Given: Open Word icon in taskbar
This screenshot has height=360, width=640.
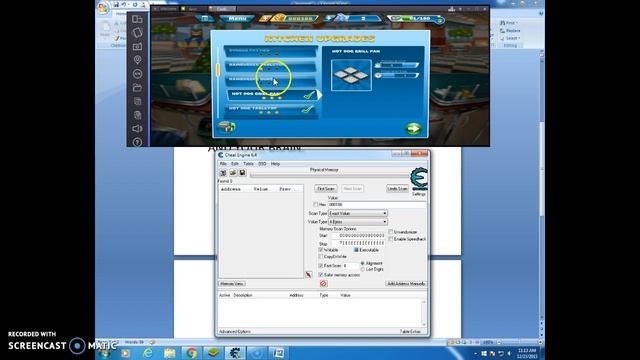Looking at the screenshot, I should [x=279, y=353].
